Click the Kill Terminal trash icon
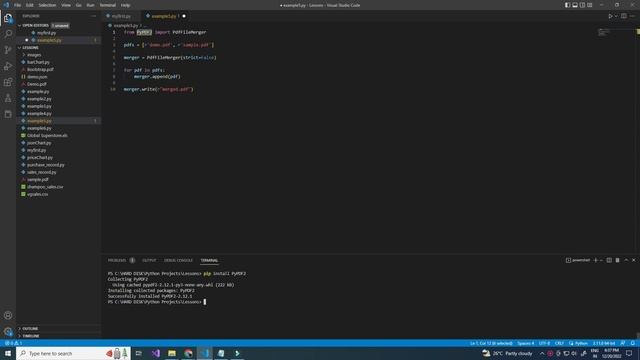This screenshot has width=640, height=360. click(618, 260)
